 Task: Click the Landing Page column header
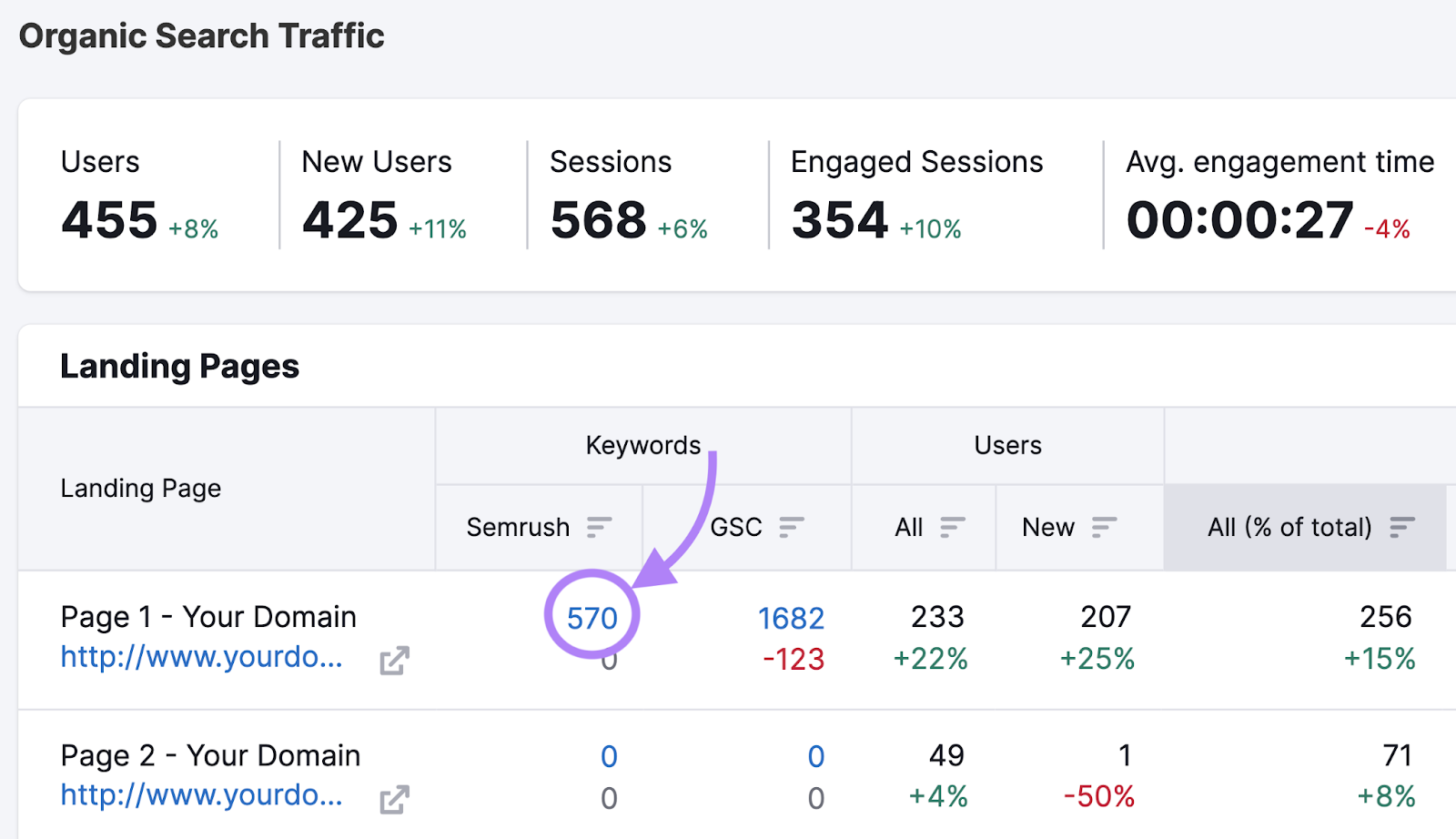tap(140, 488)
